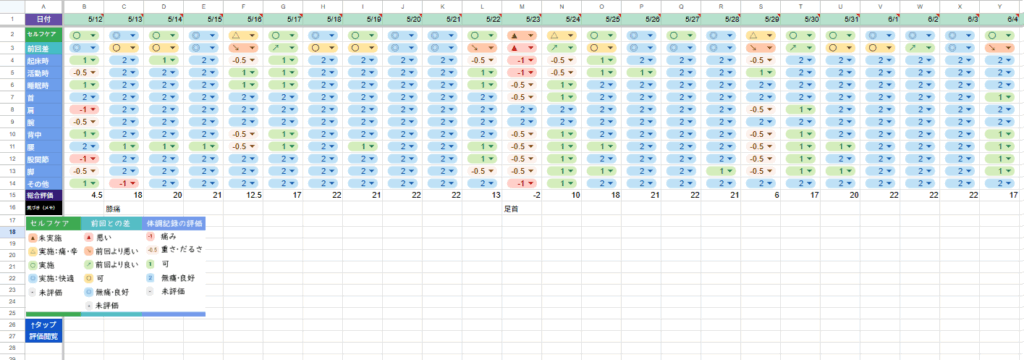Click the 痛み -1 red badge in legend
The width and height of the screenshot is (1024, 360).
[150, 237]
